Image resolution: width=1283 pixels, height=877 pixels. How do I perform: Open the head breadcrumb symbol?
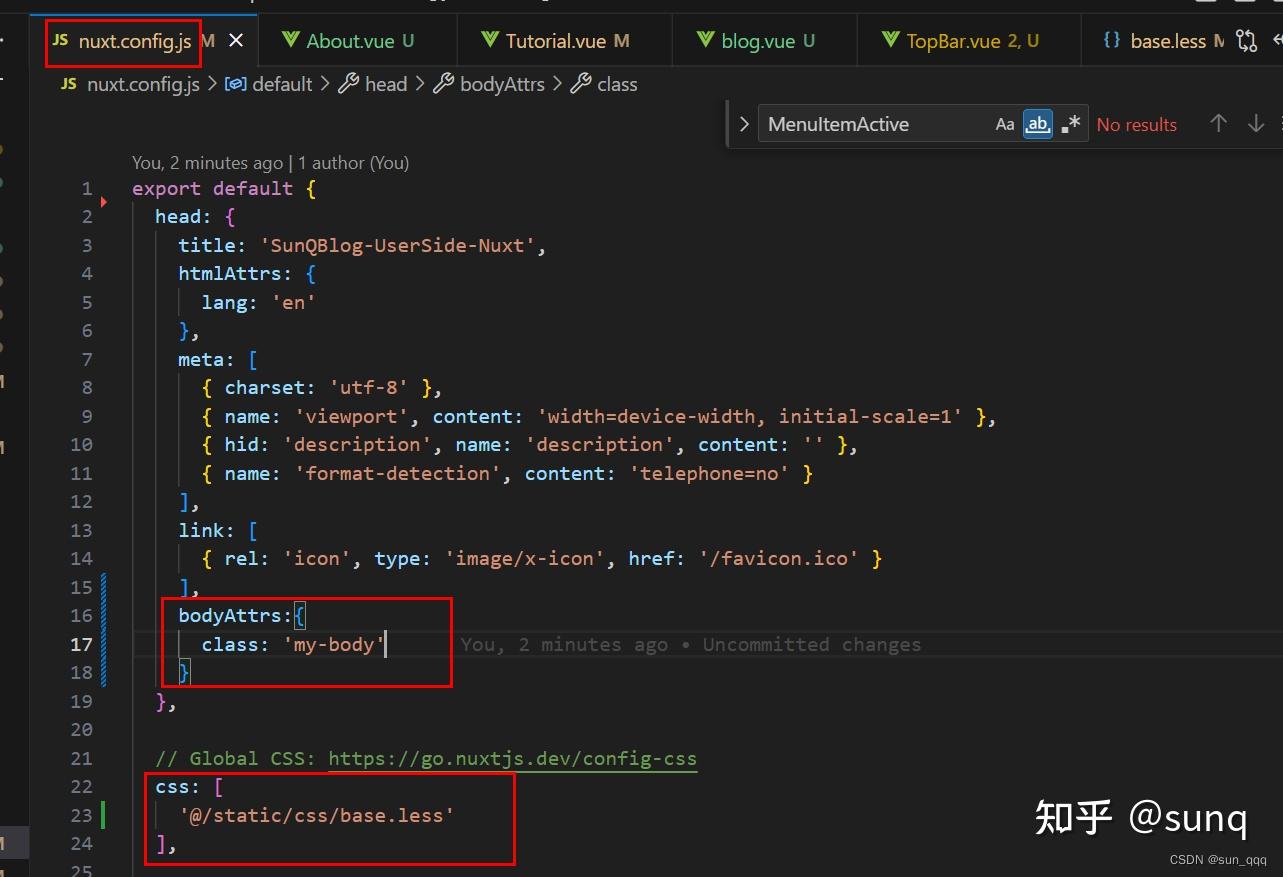[373, 84]
